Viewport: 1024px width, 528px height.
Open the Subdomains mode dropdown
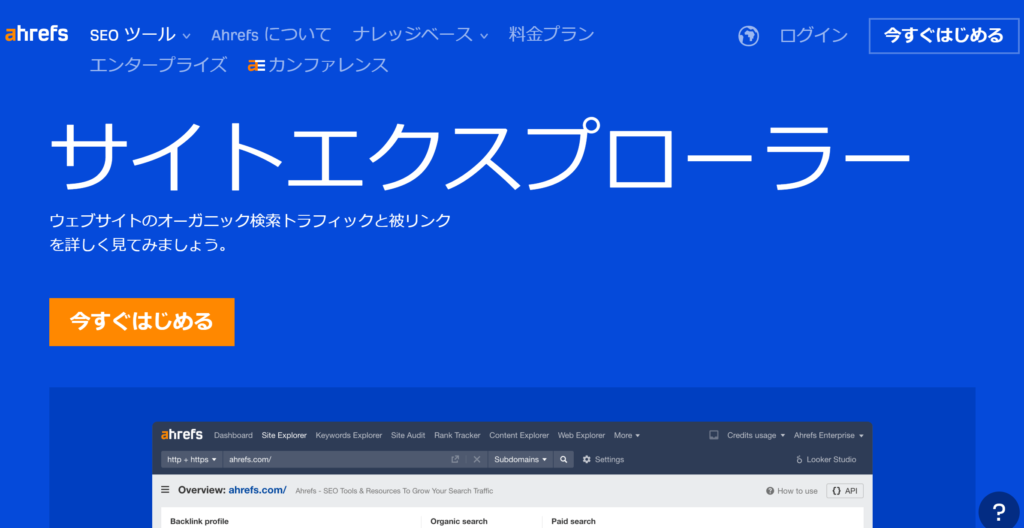click(520, 459)
